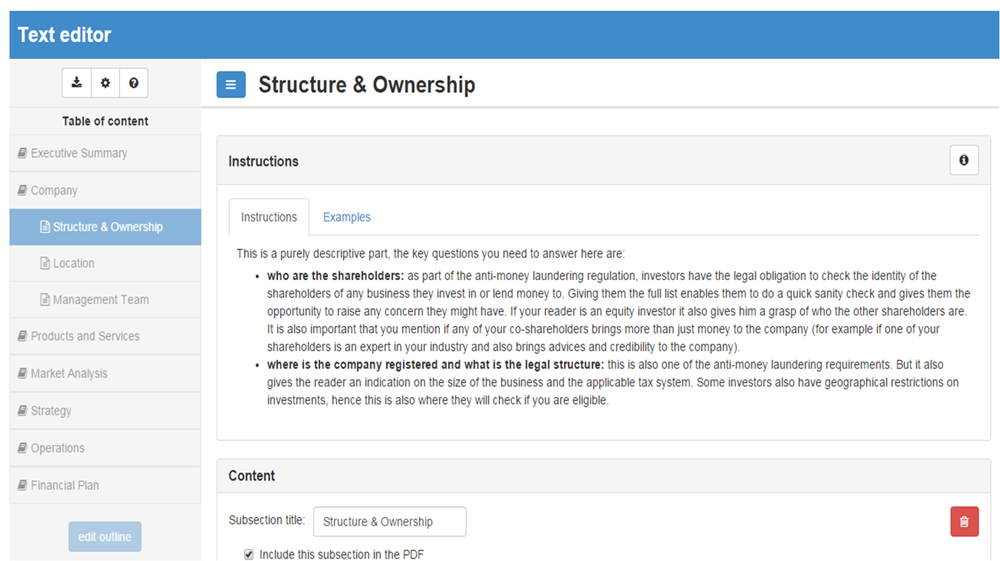Open the Management Team subsection
This screenshot has height=561, width=1000.
coord(105,300)
